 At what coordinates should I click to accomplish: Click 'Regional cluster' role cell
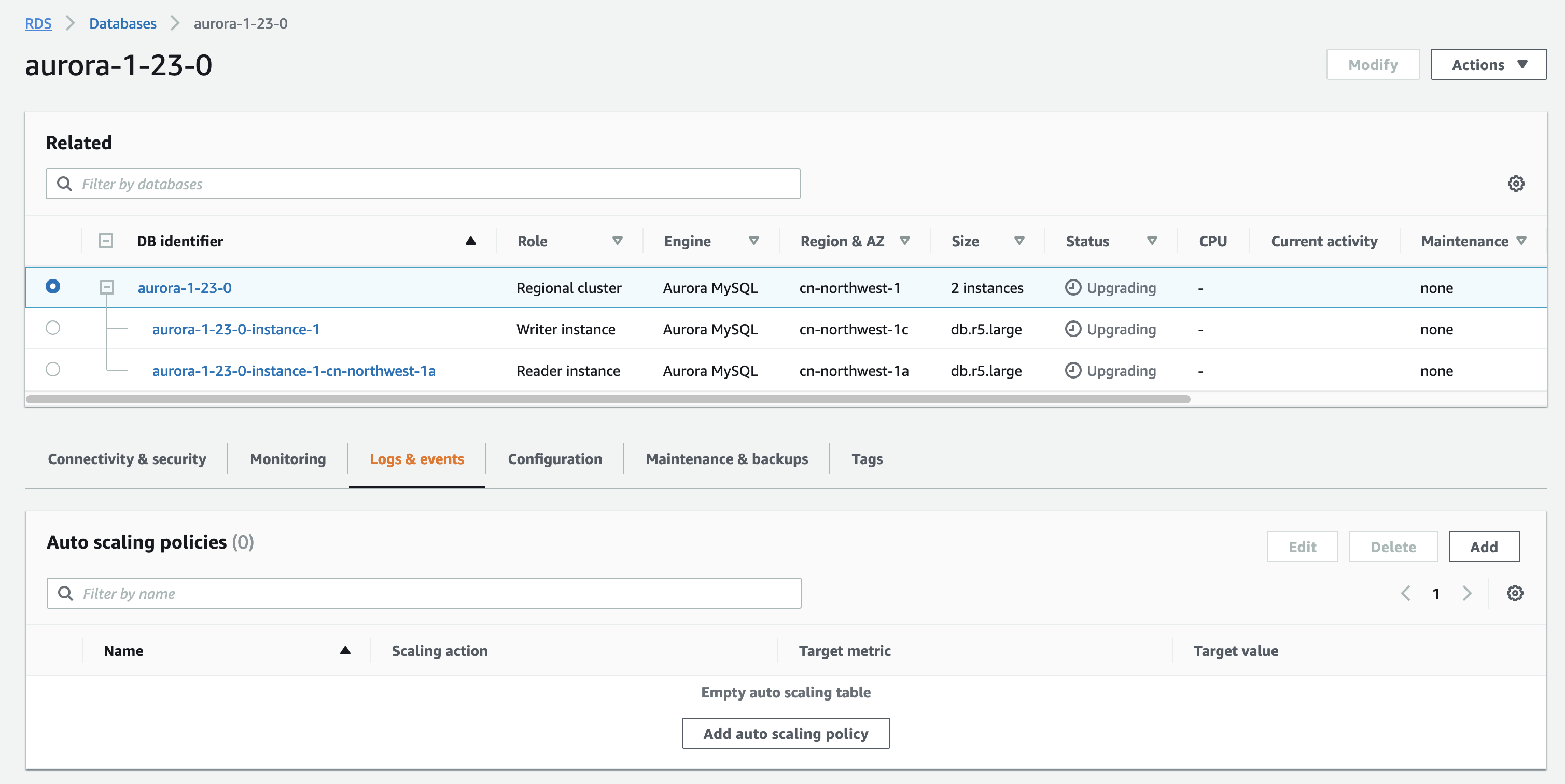tap(569, 287)
